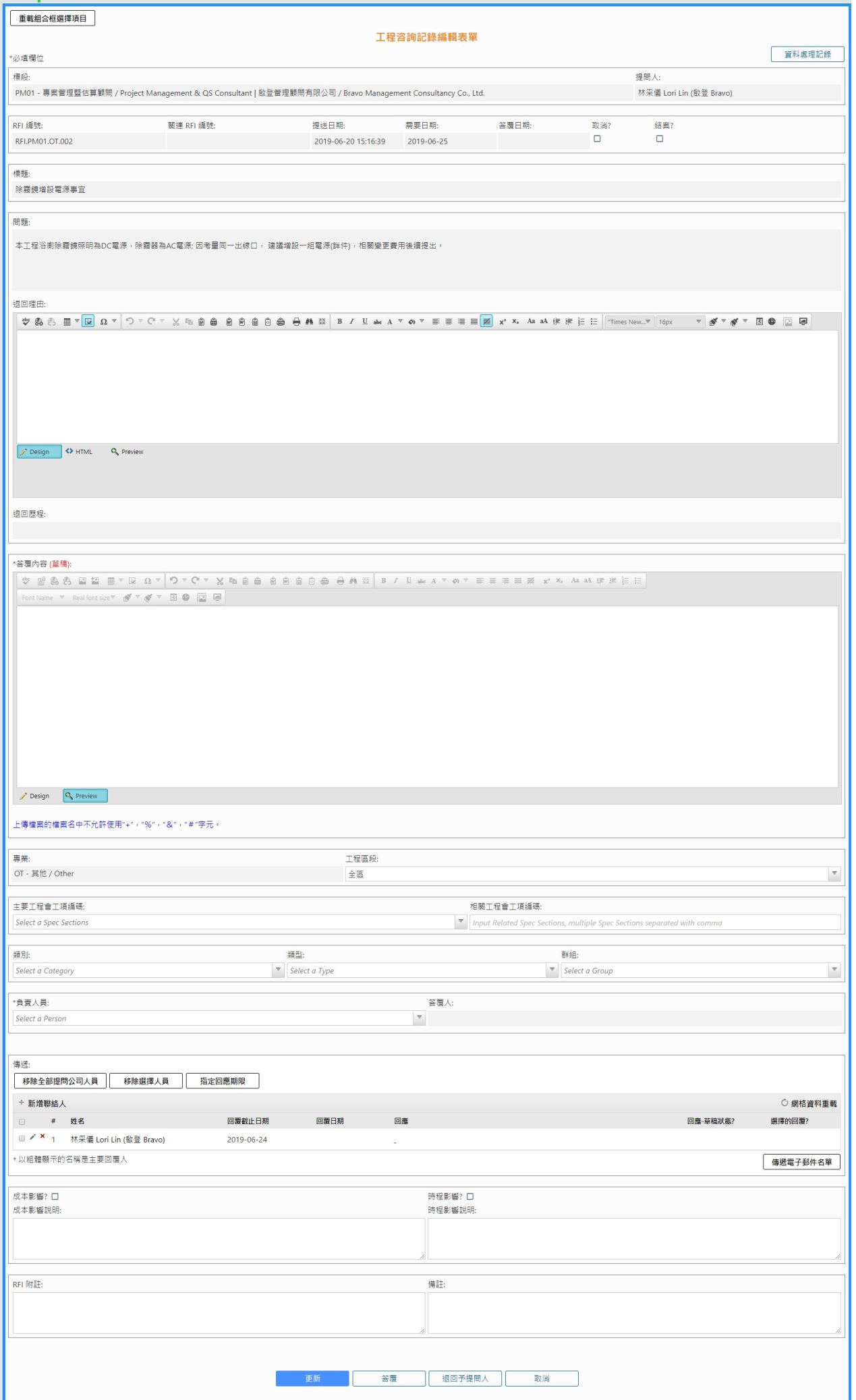
Task: Delete 林采儀 contact with red X icon
Action: (x=42, y=1136)
